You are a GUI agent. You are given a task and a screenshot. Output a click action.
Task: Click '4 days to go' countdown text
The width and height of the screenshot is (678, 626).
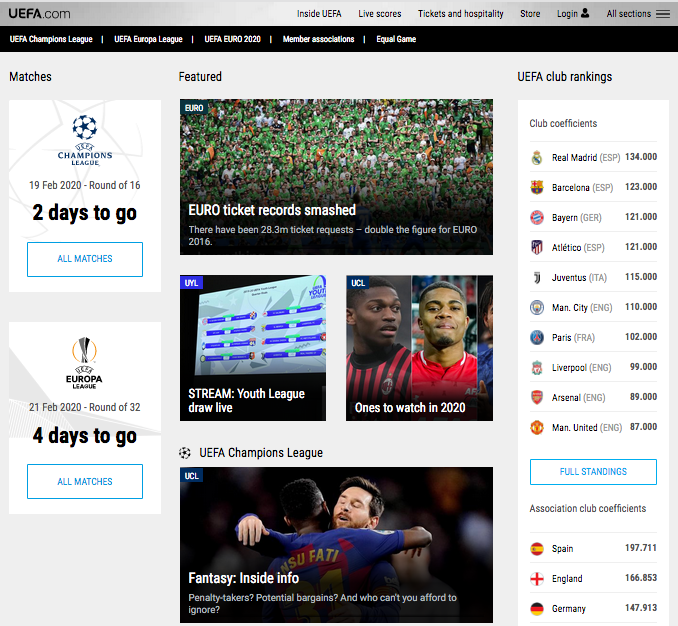85,436
